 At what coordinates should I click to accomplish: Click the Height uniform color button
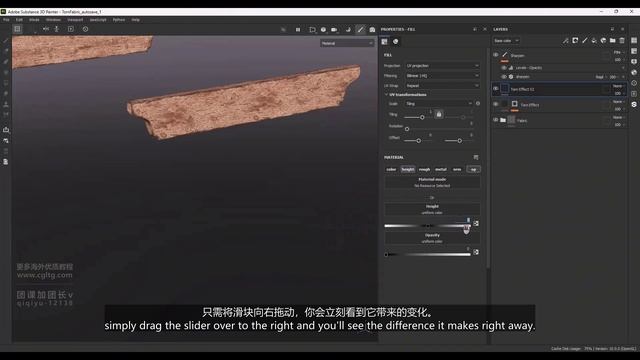pyautogui.click(x=432, y=209)
